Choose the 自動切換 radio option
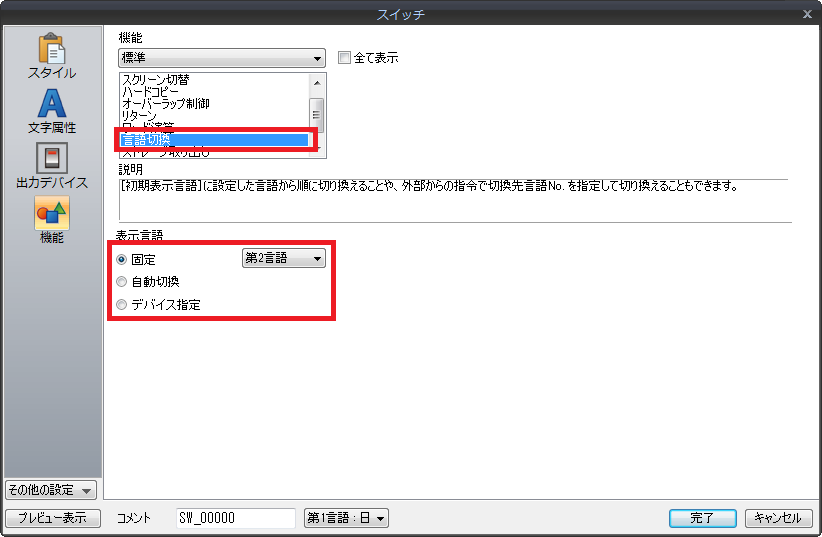 pyautogui.click(x=122, y=282)
